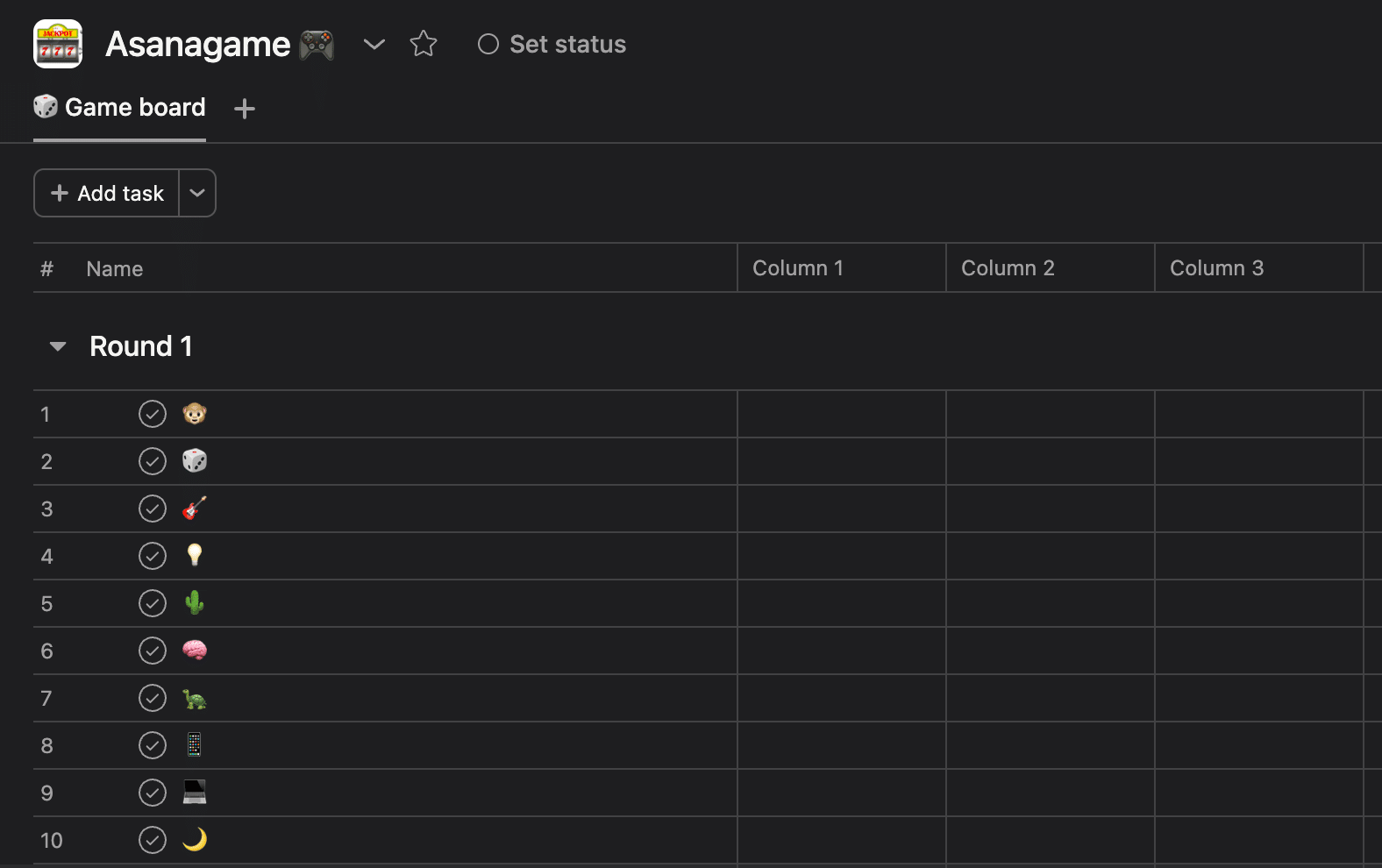Click the Column 2 header

pos(1008,268)
